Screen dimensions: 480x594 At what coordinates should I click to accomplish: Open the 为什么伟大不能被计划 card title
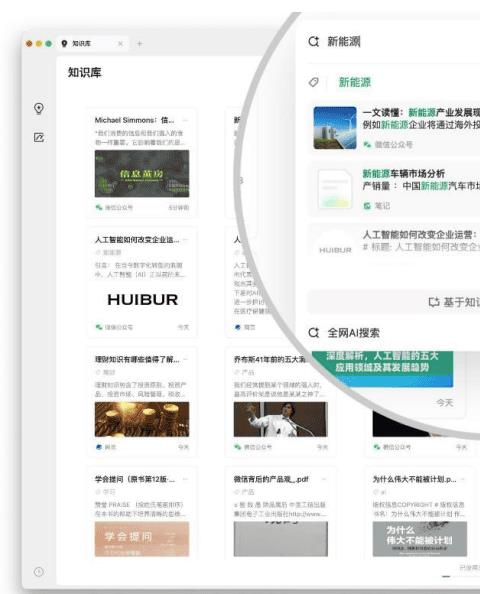click(x=414, y=479)
